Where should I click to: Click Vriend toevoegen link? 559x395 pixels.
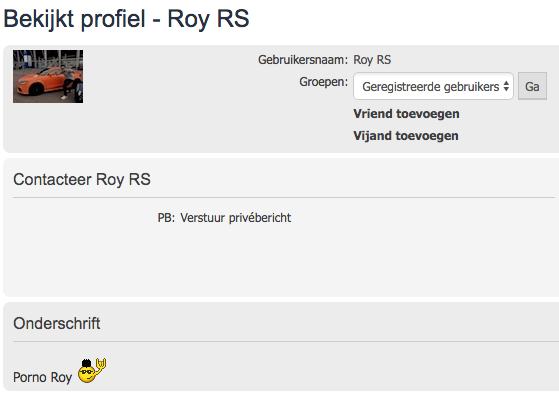coord(406,114)
